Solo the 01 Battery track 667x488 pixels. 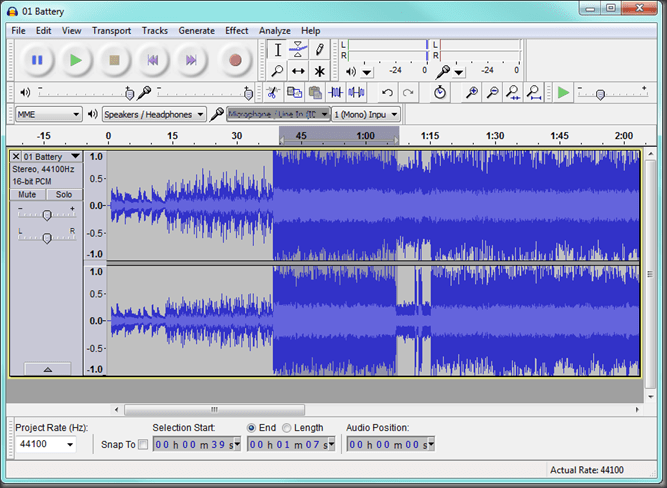pyautogui.click(x=63, y=194)
